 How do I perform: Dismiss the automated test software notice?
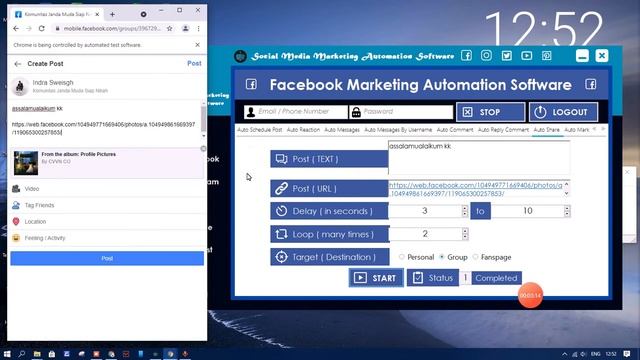(x=198, y=45)
